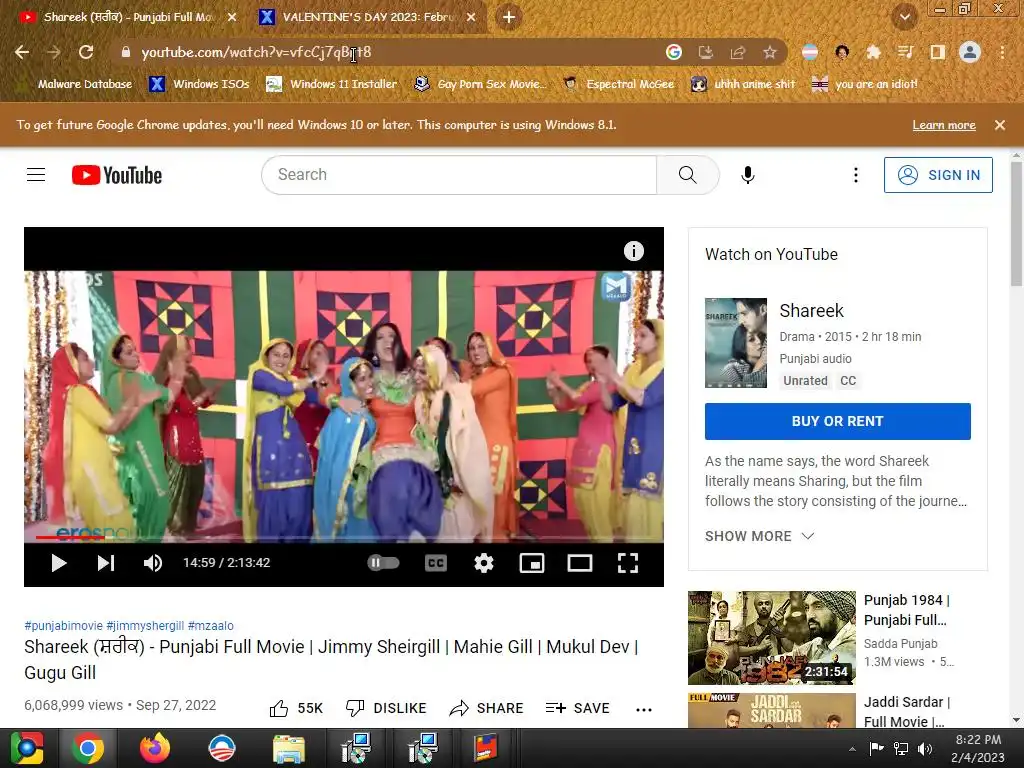Bookmark this page star

[770, 52]
